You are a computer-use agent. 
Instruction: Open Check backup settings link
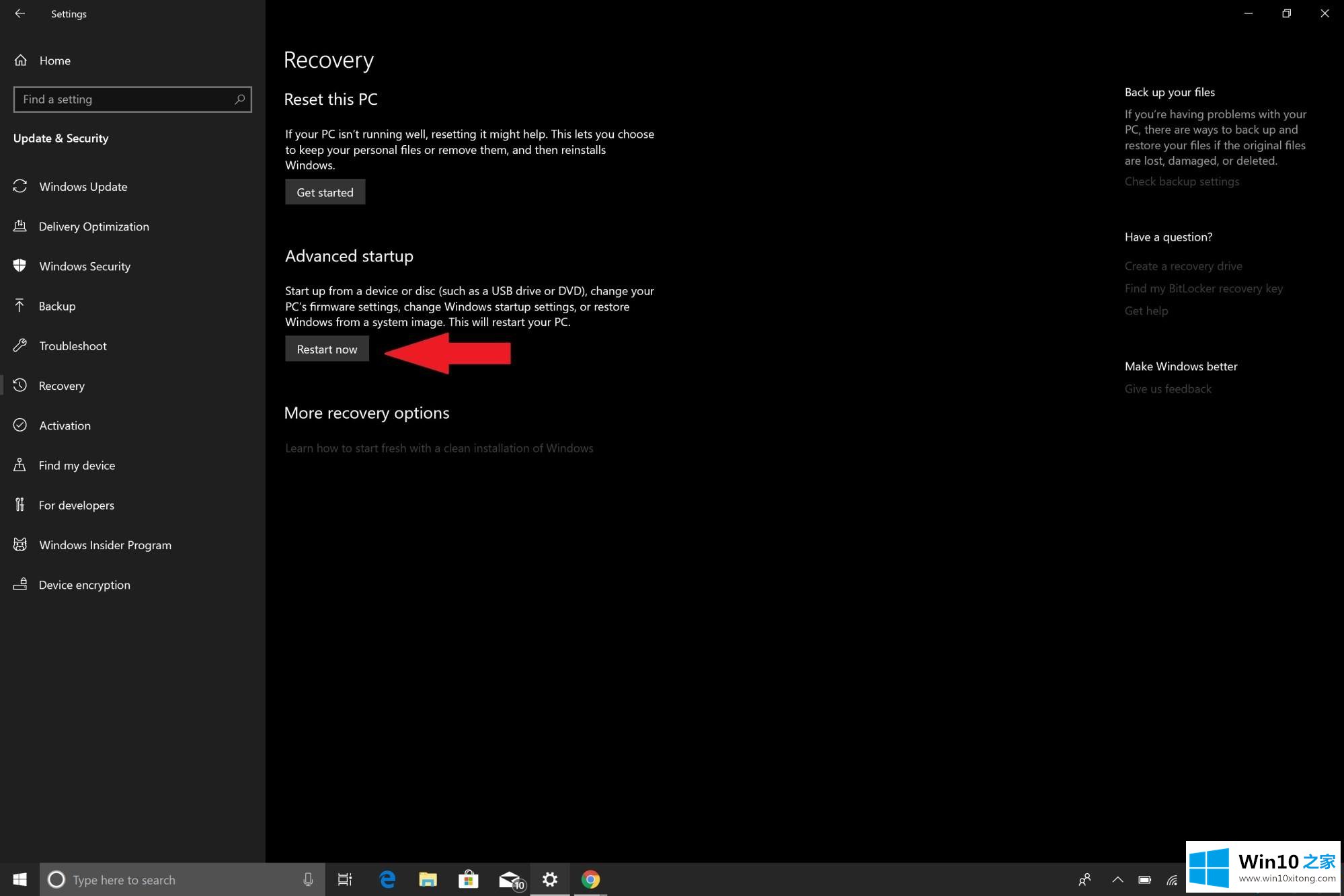(1181, 180)
